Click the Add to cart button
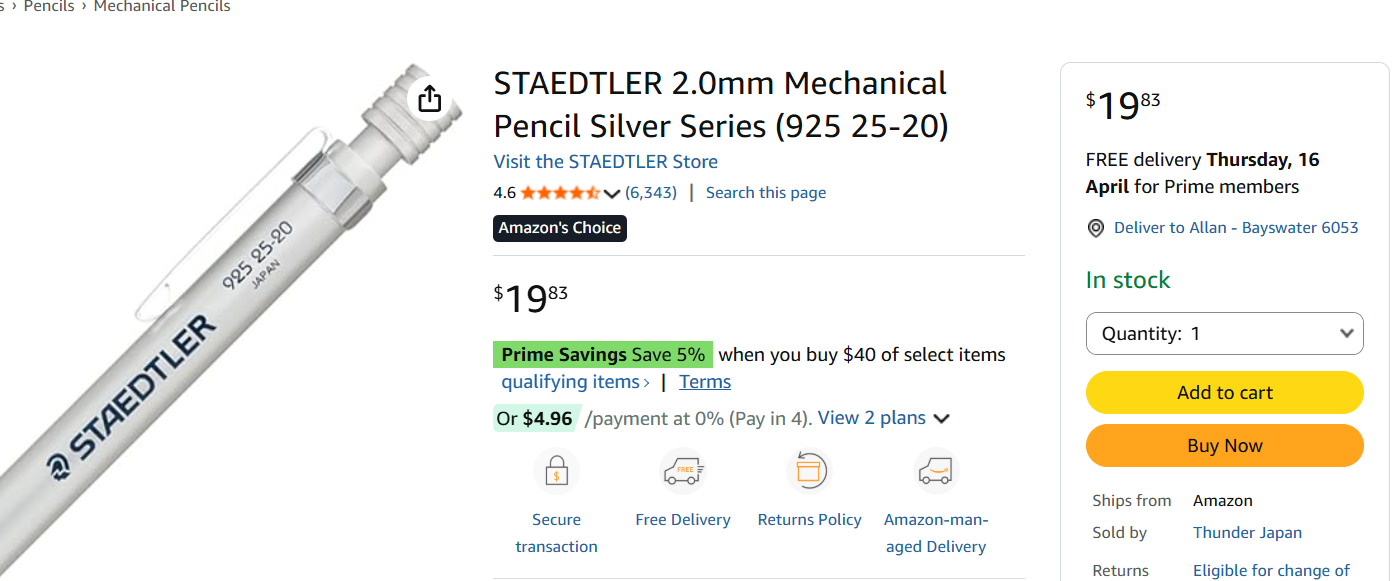Viewport: 1398px width, 581px height. click(x=1224, y=393)
